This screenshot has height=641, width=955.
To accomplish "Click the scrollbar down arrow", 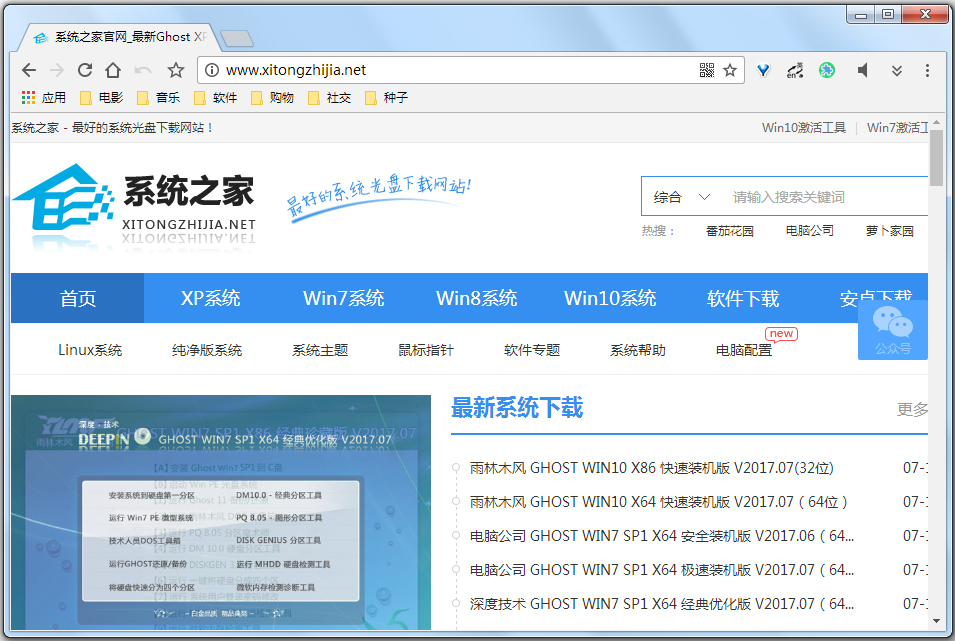I will coord(936,622).
